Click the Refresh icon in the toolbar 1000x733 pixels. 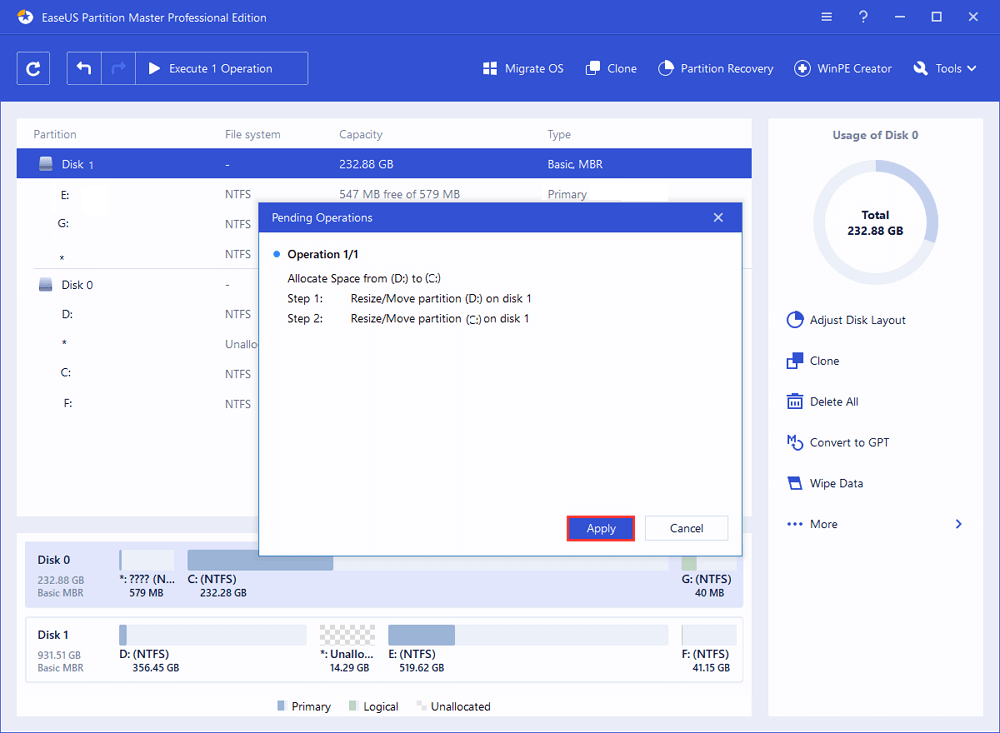click(x=34, y=69)
